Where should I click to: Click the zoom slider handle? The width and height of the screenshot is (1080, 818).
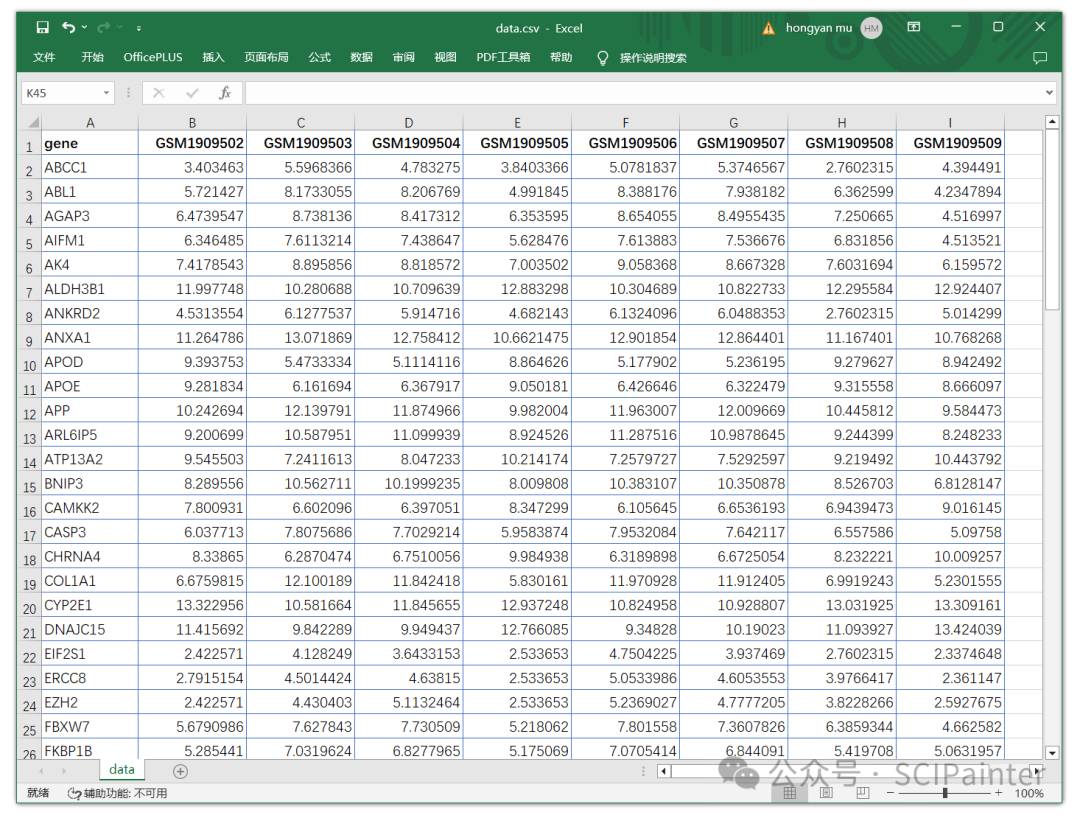click(945, 793)
